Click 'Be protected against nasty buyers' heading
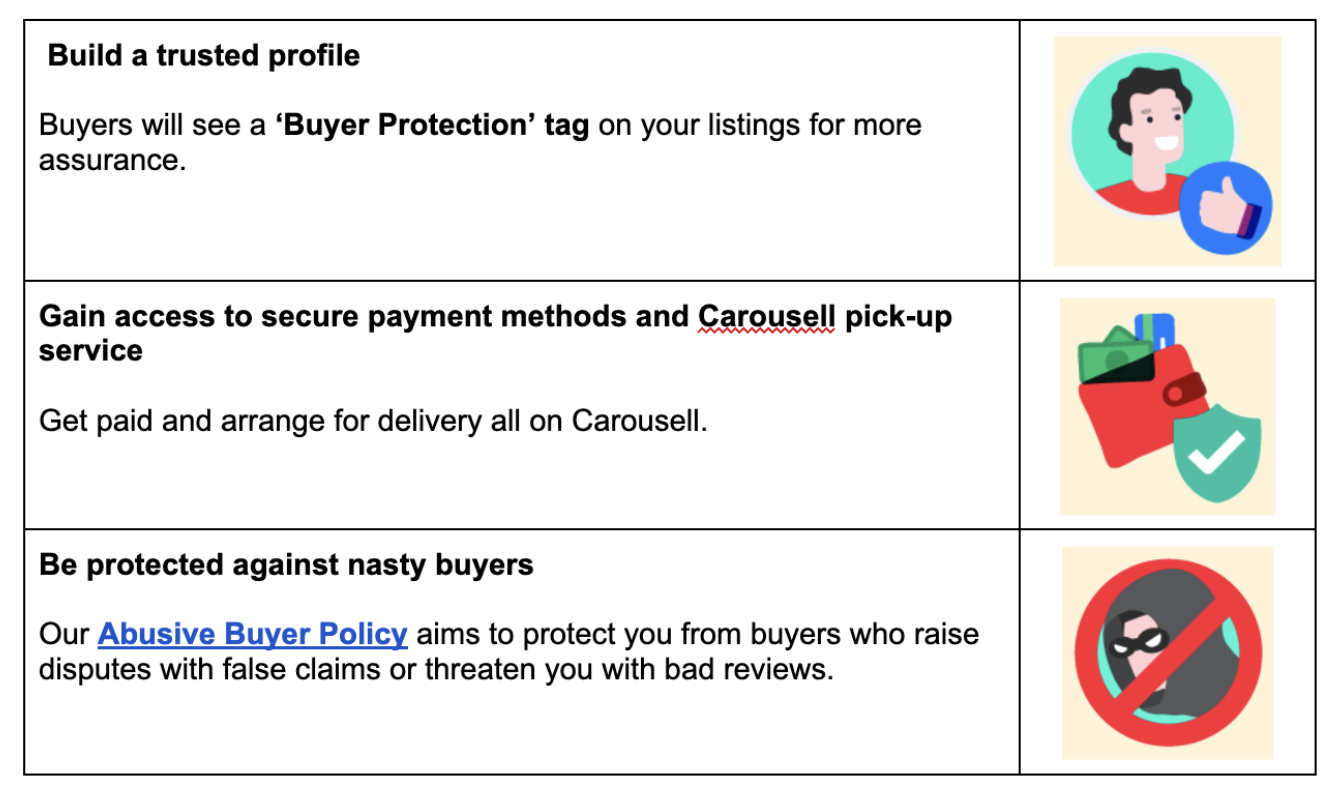 286,565
